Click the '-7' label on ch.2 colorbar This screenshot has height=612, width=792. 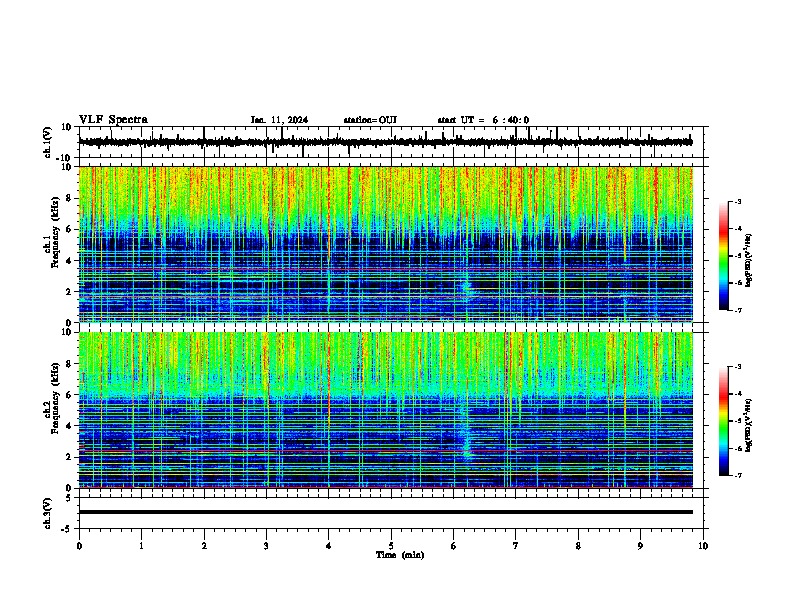pos(738,476)
